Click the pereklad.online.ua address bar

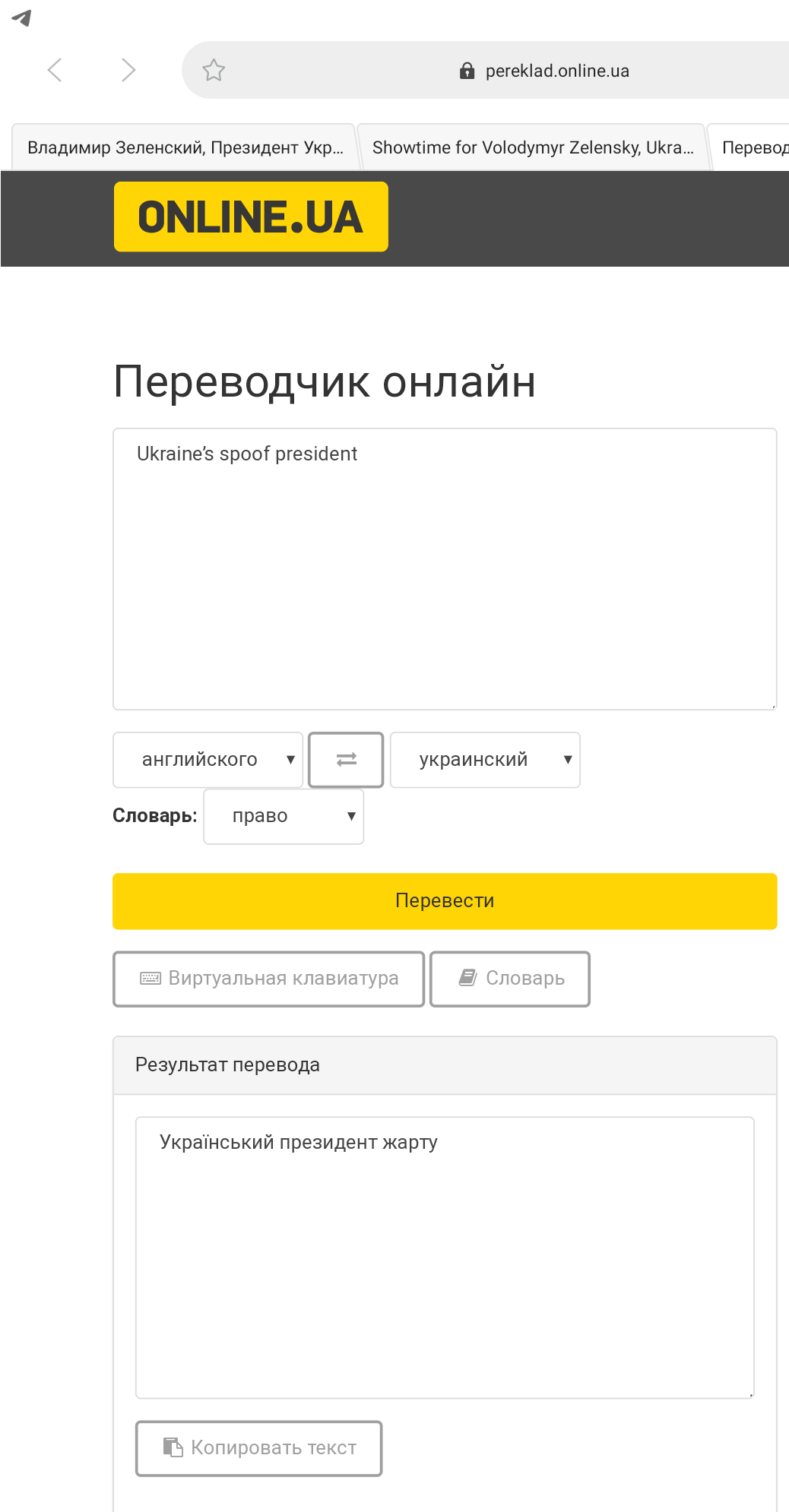pos(556,71)
